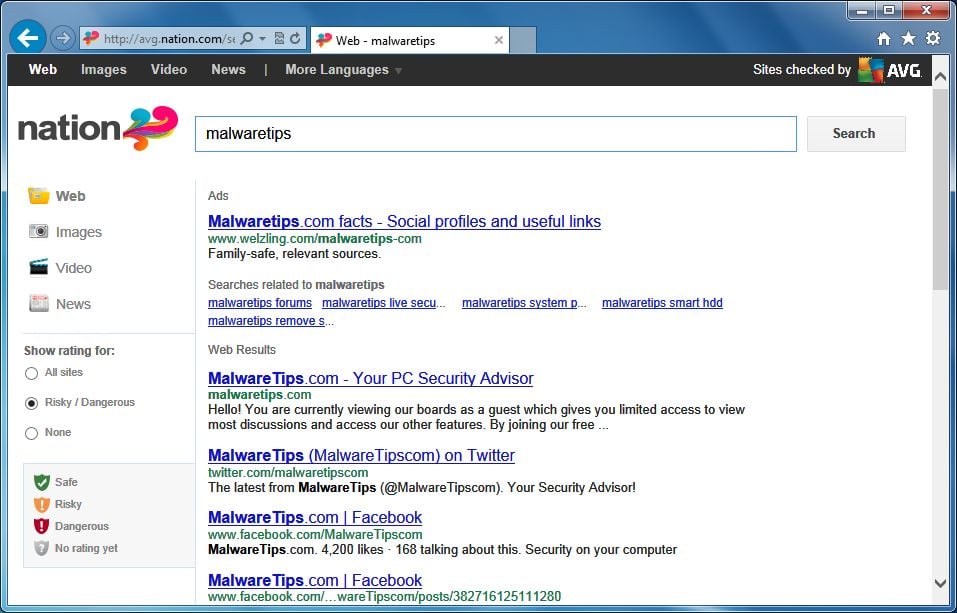This screenshot has height=613, width=957.
Task: Click the nation logo
Action: pyautogui.click(x=98, y=128)
